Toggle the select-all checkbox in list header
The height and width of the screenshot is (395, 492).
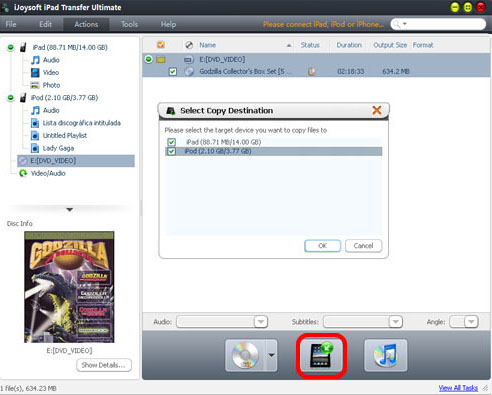[161, 45]
